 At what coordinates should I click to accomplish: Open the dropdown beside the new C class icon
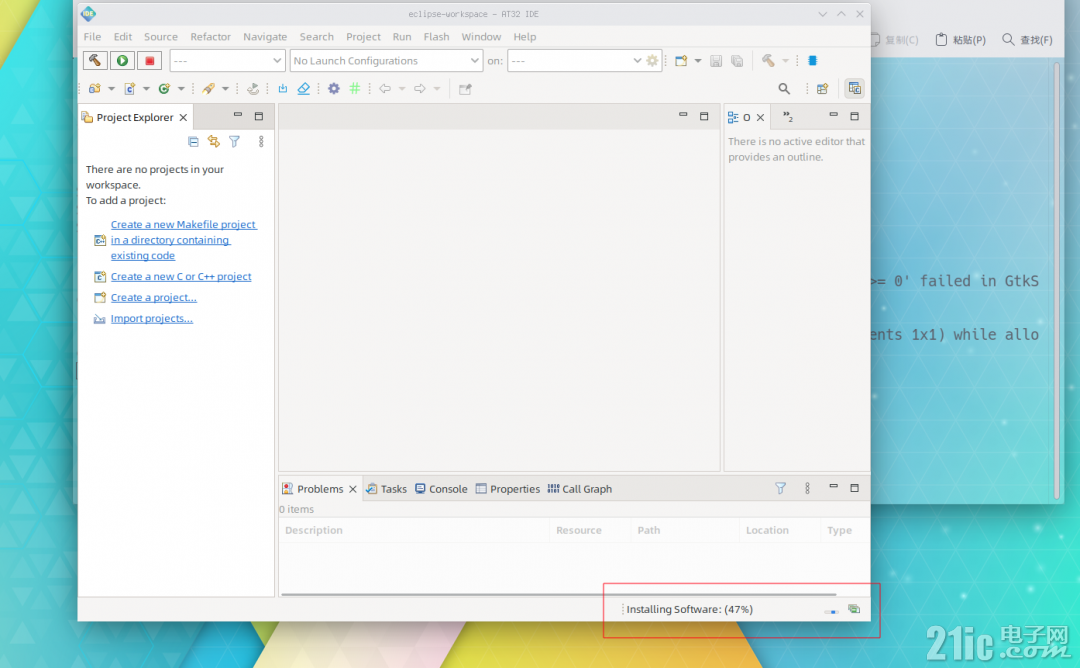[x=181, y=88]
